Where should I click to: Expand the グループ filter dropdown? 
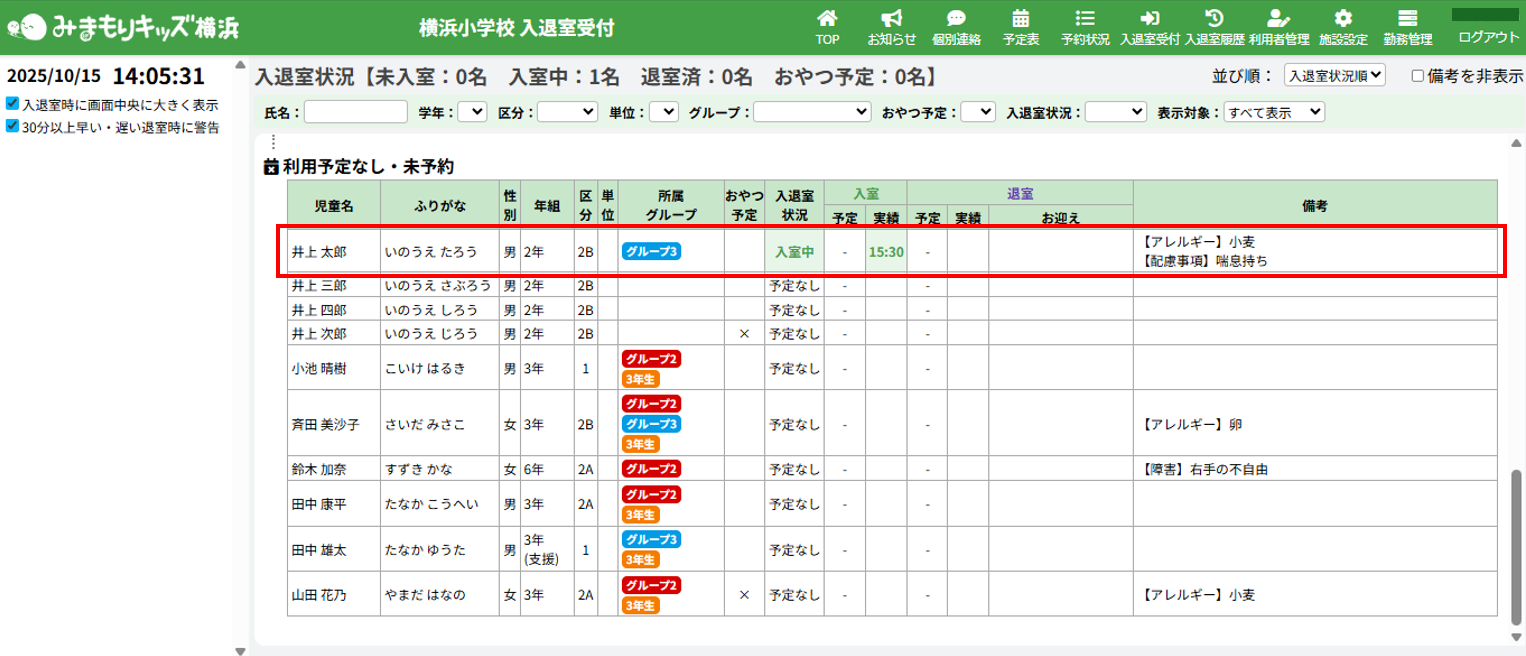point(812,113)
